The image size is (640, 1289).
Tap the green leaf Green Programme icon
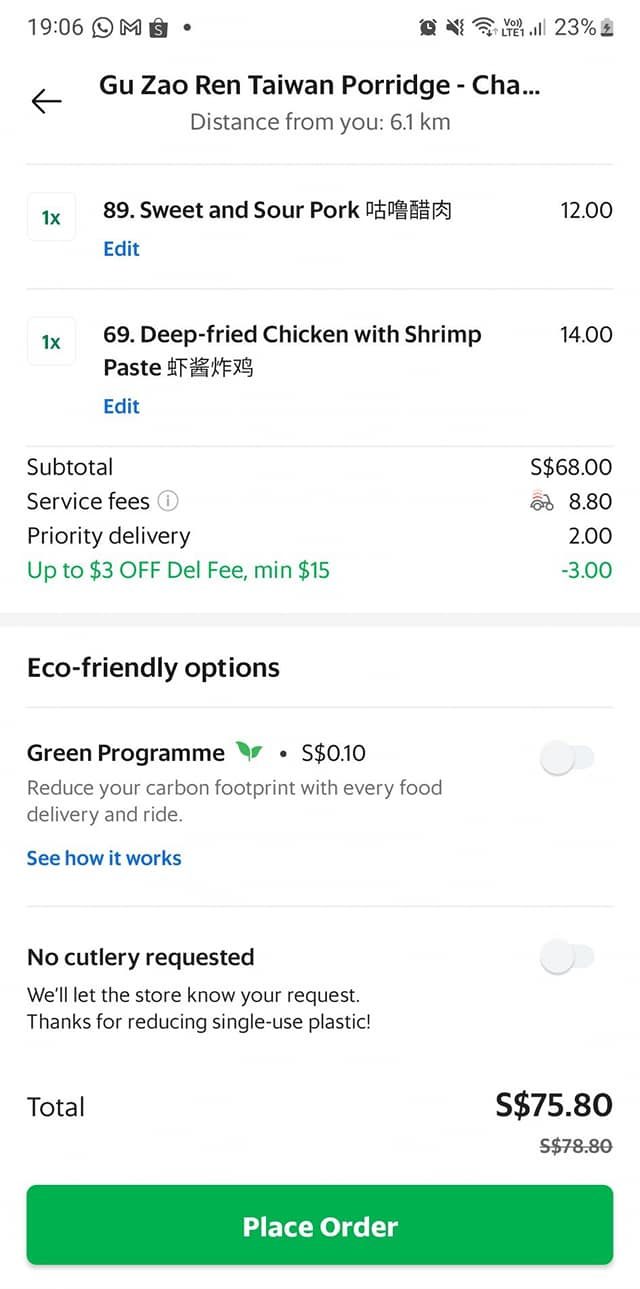click(248, 752)
